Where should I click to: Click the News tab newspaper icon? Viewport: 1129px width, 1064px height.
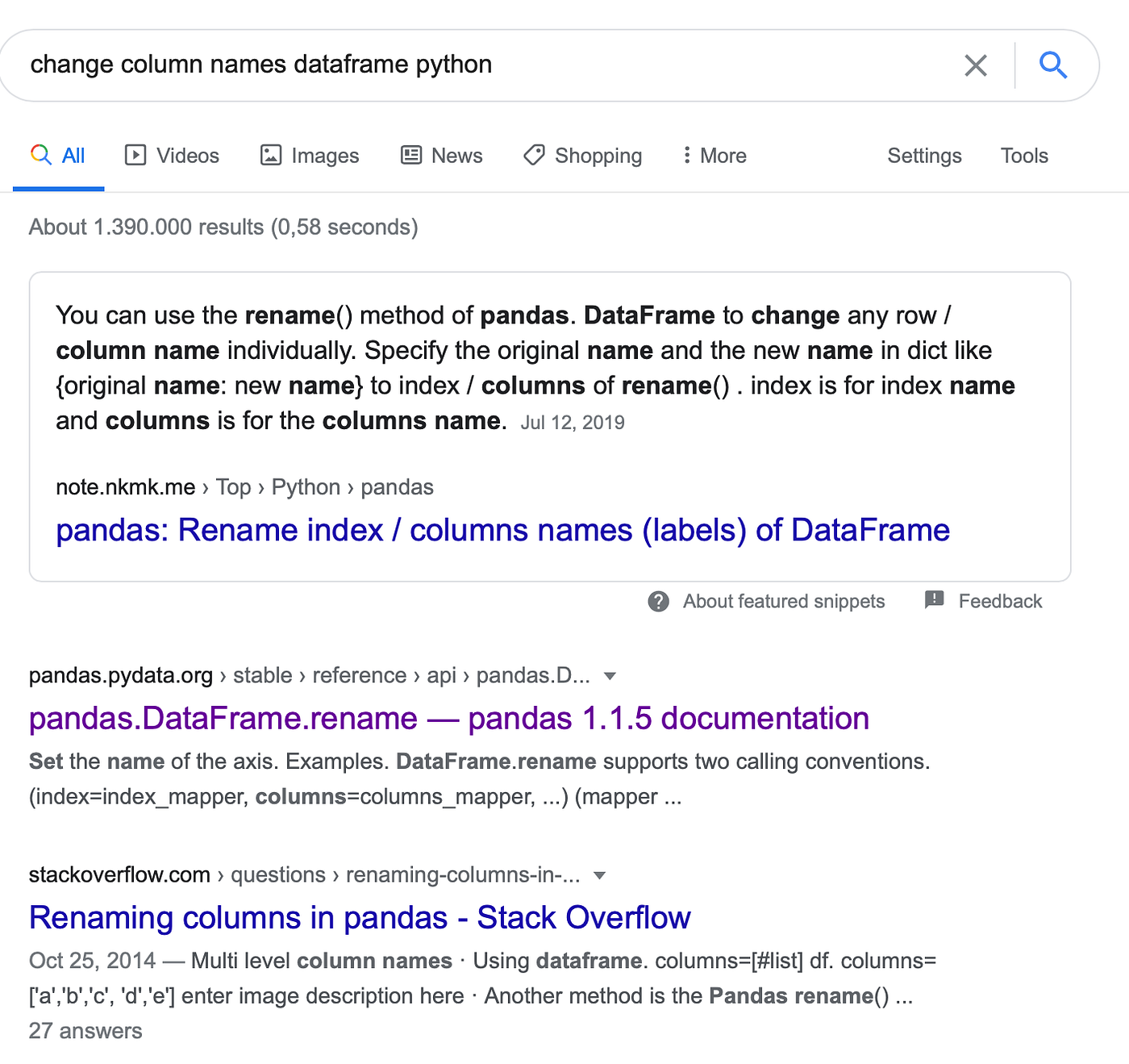click(410, 155)
